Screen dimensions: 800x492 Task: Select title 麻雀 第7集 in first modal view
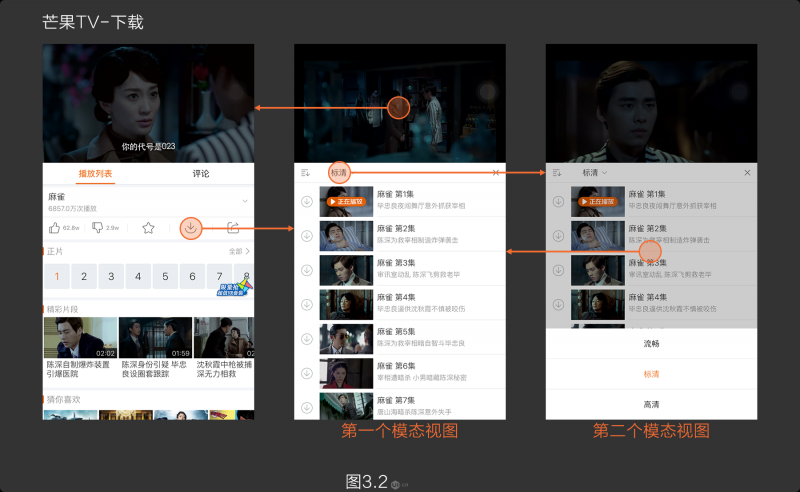click(396, 401)
